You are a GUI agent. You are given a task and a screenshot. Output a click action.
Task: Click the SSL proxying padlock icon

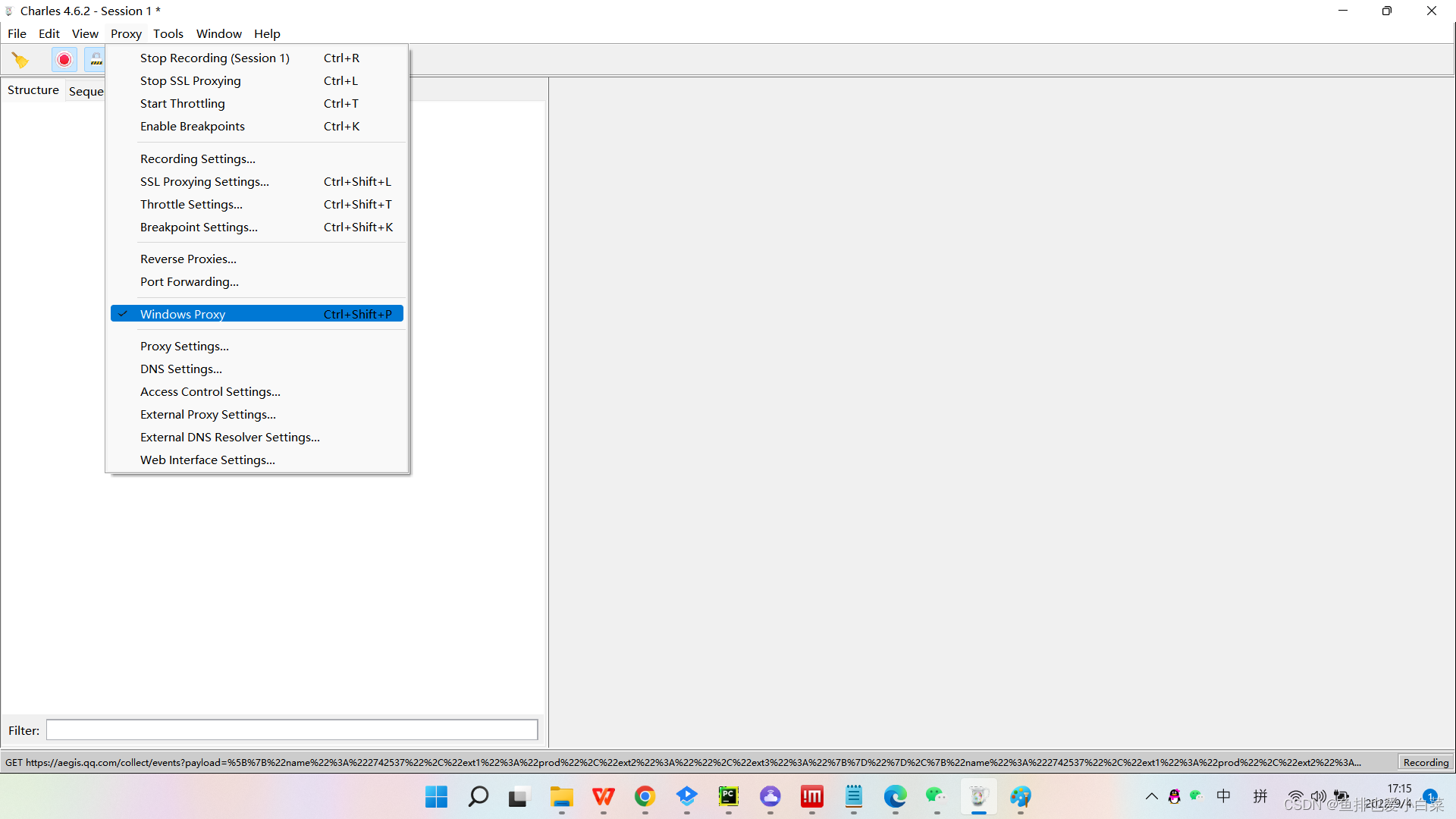tap(96, 59)
